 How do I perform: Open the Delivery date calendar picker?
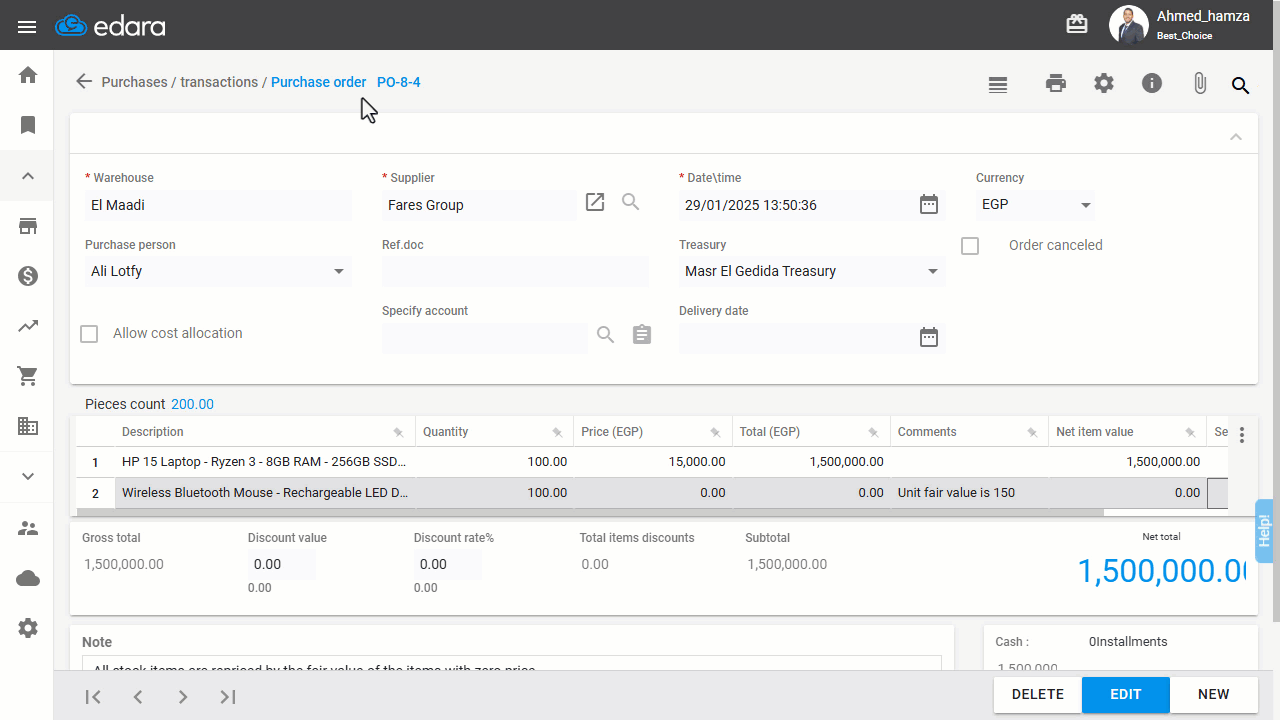pyautogui.click(x=929, y=337)
